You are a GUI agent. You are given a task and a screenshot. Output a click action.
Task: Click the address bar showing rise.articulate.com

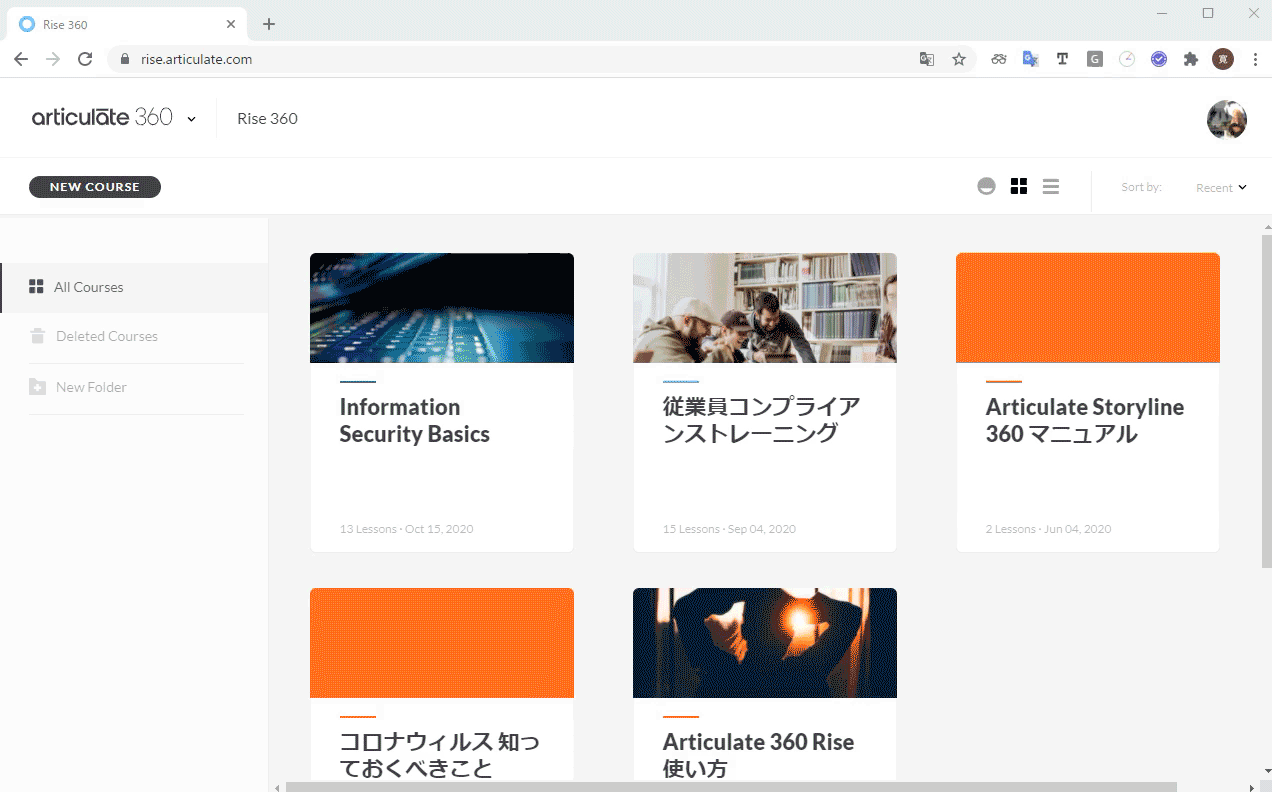pyautogui.click(x=540, y=59)
